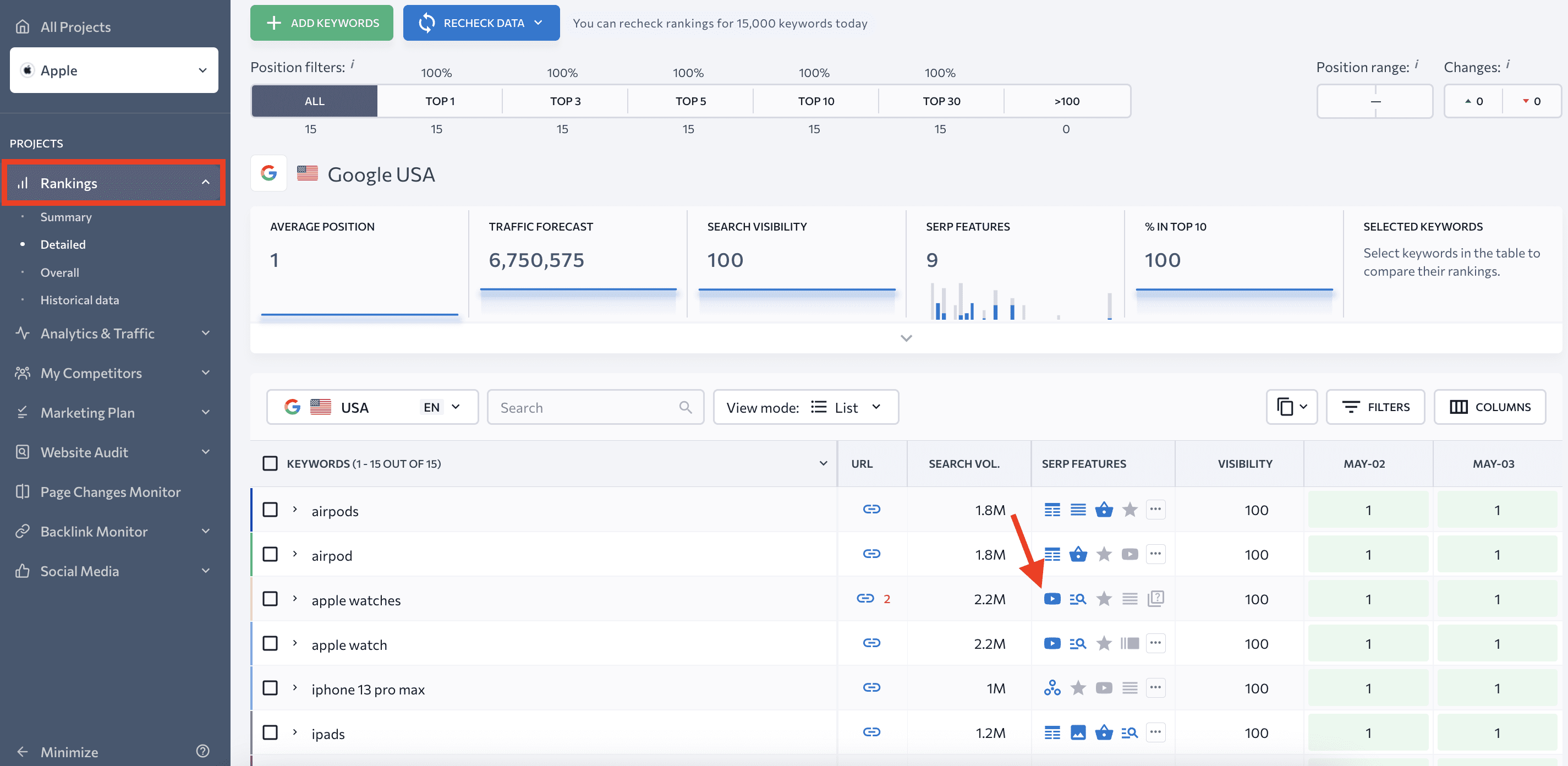Expand the airpods keyword row
This screenshot has height=766, width=1568.
point(295,509)
